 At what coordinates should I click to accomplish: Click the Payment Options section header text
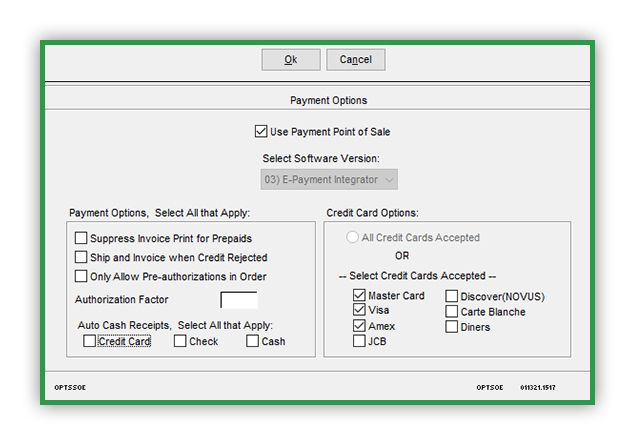tap(328, 100)
